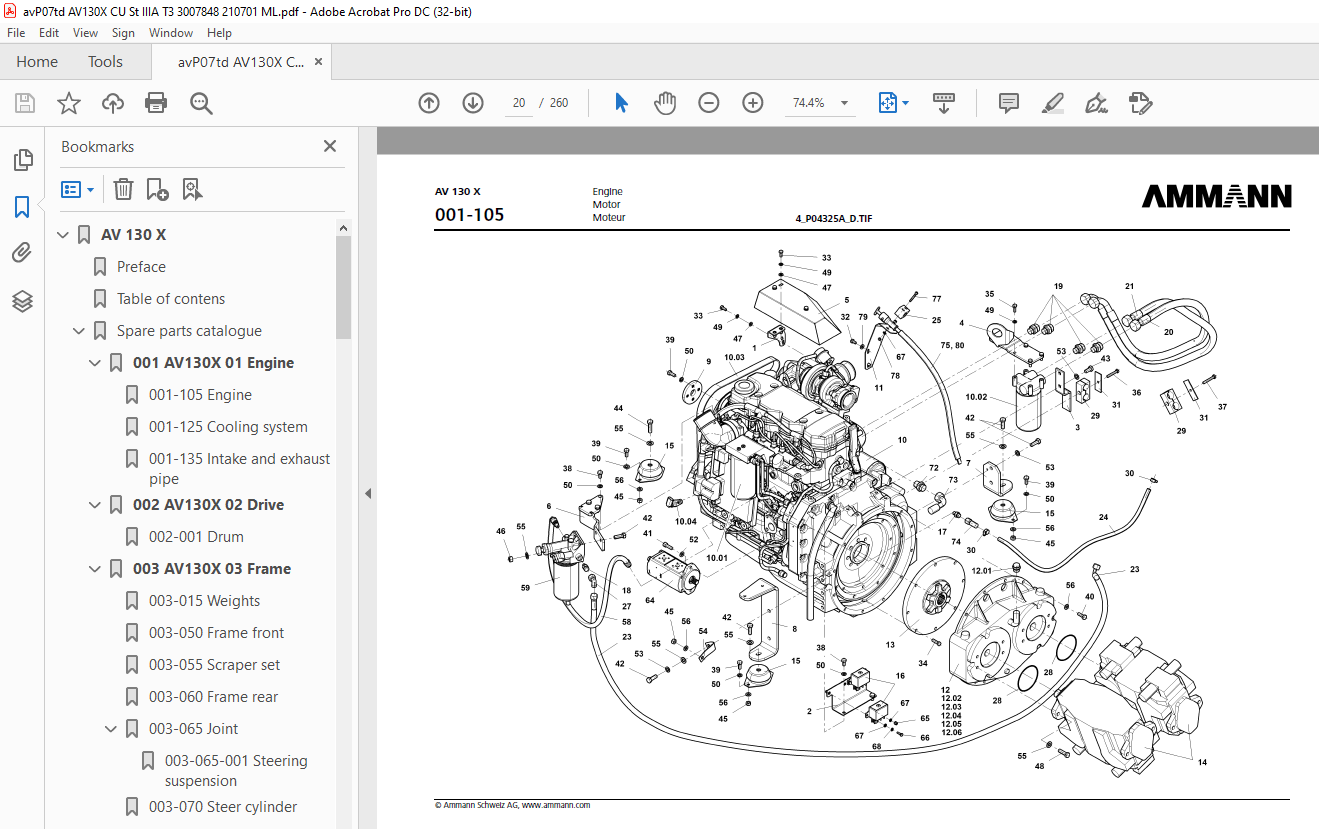Print the document
This screenshot has height=829, width=1319.
[156, 103]
